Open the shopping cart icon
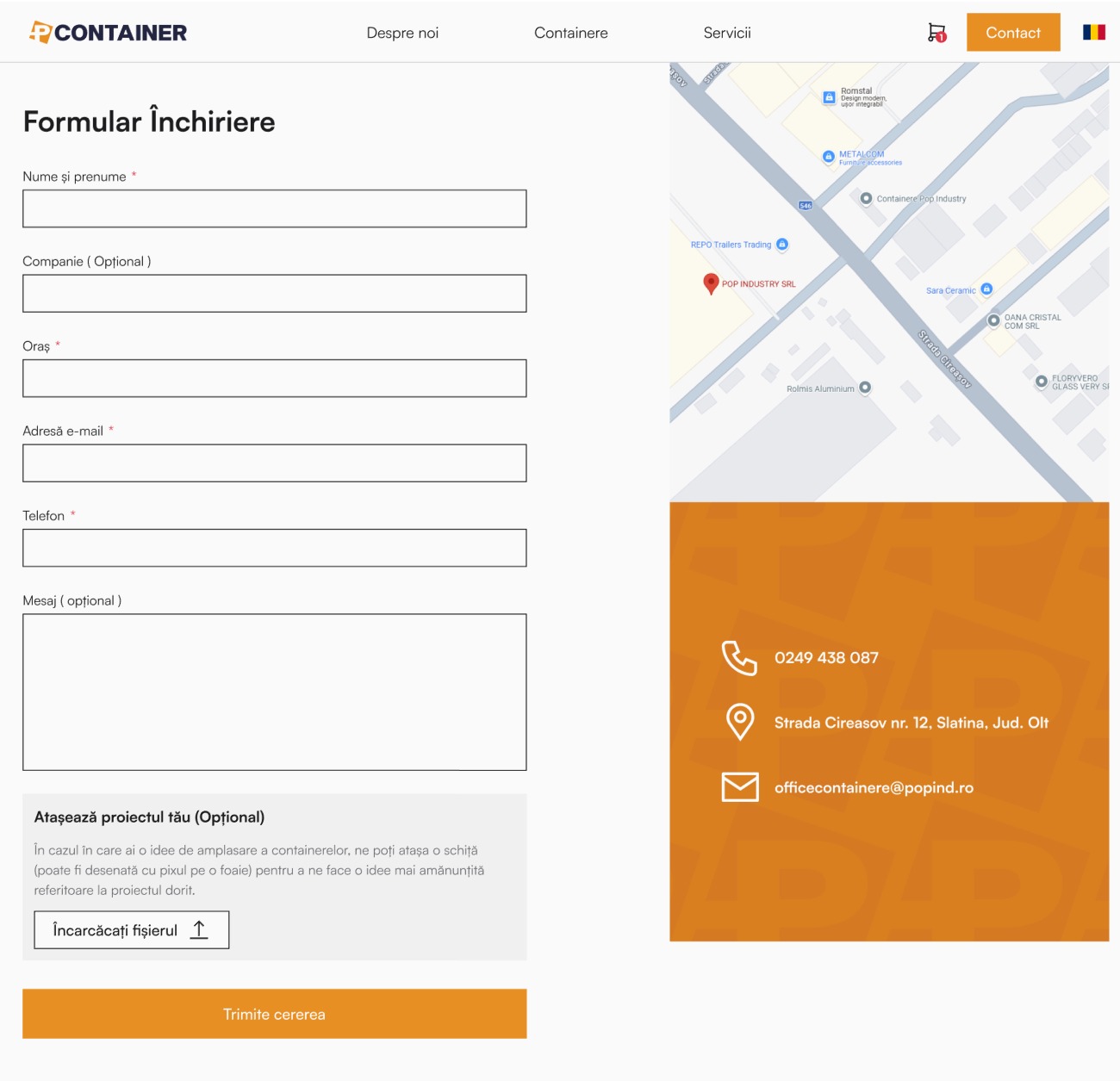This screenshot has width=1120, height=1081. pos(936,33)
